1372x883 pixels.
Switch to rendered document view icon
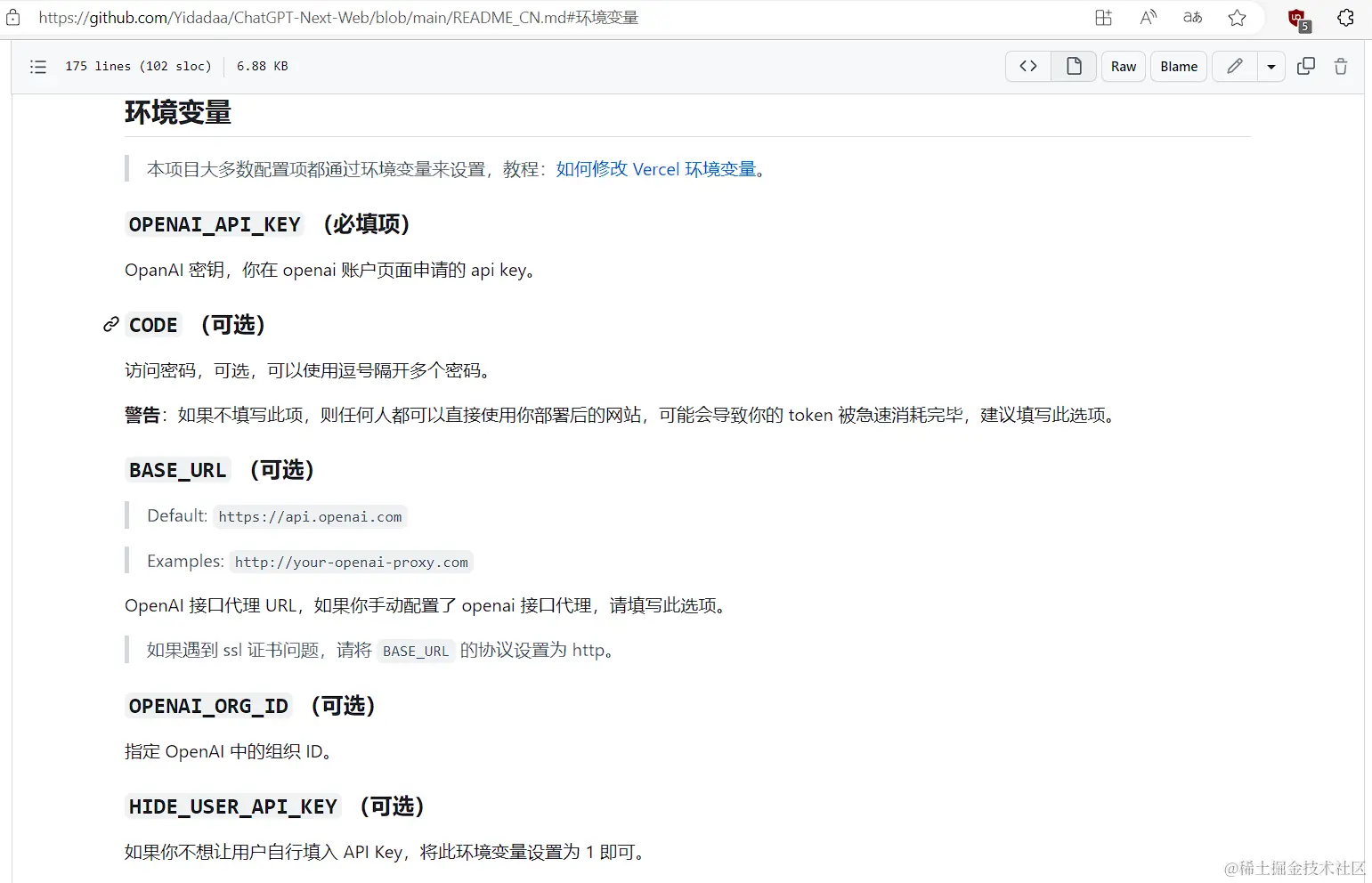tap(1074, 66)
